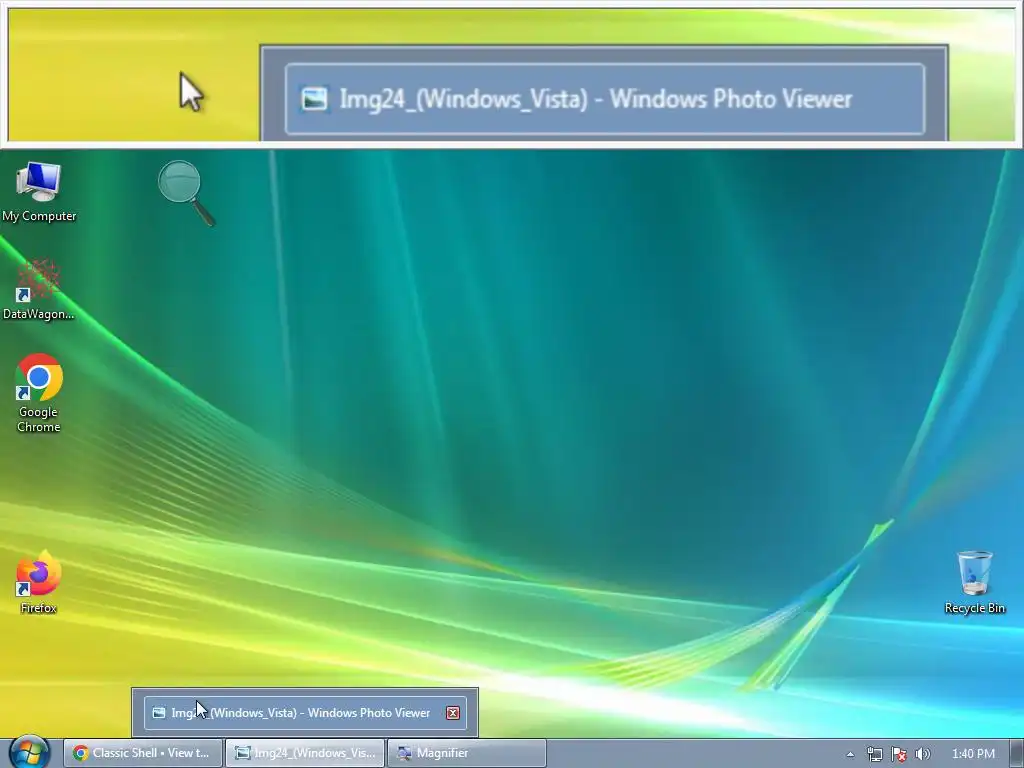Launch the Google Chrome desktop shortcut
The image size is (1024, 768).
click(x=39, y=393)
